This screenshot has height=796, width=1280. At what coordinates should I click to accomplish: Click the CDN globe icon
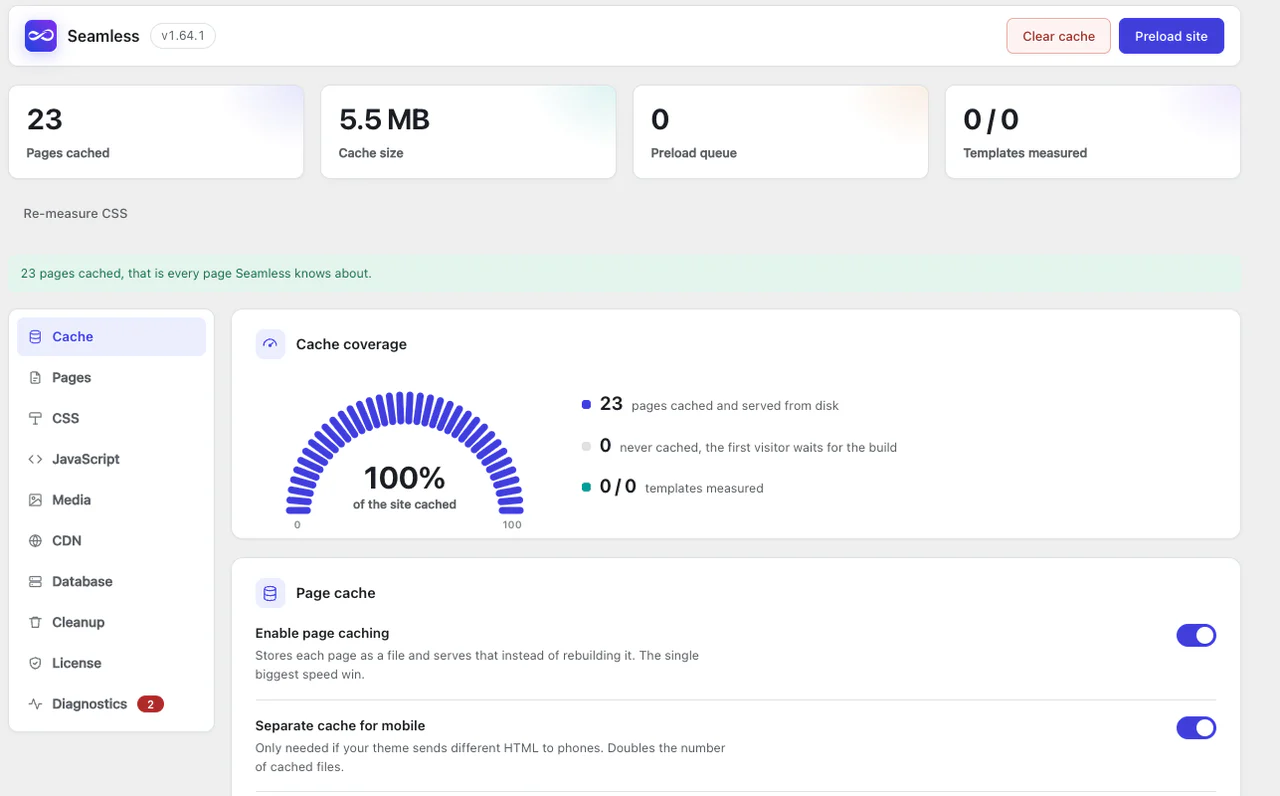pos(35,541)
